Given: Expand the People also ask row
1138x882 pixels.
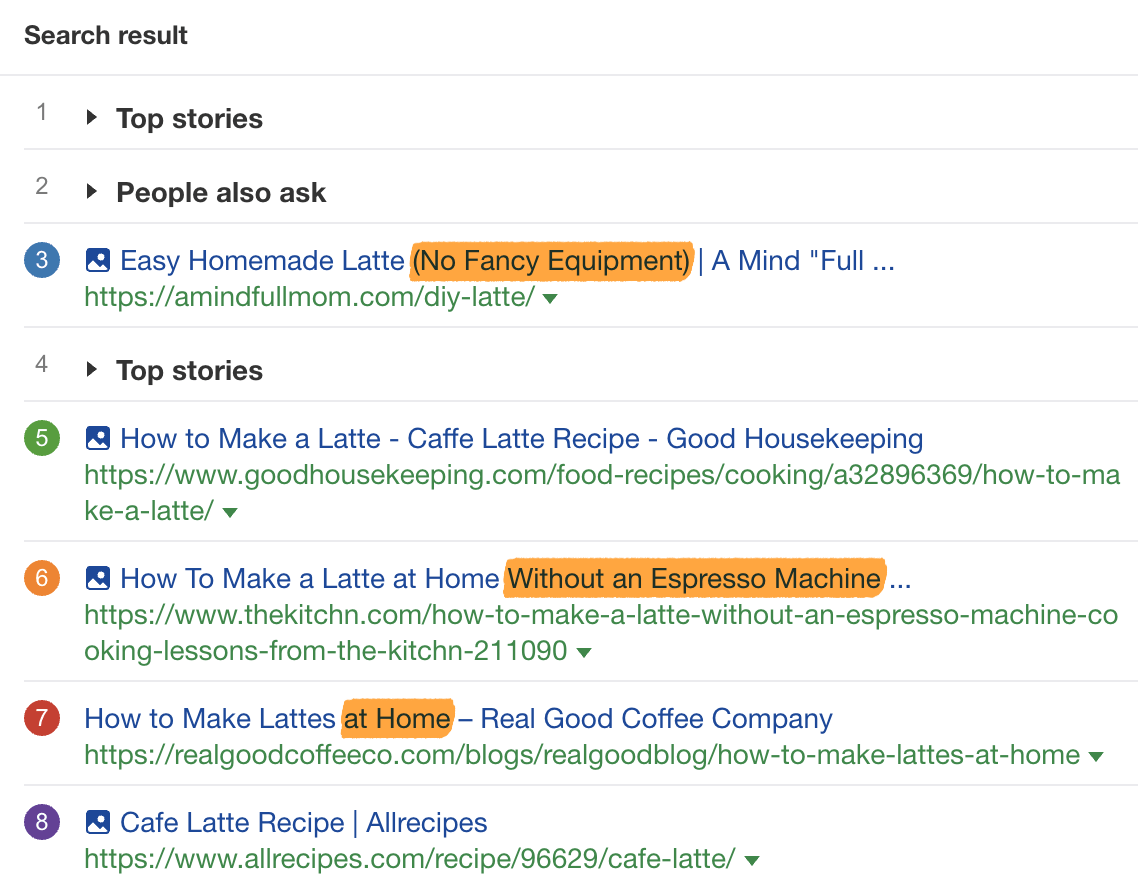Looking at the screenshot, I should pos(92,192).
